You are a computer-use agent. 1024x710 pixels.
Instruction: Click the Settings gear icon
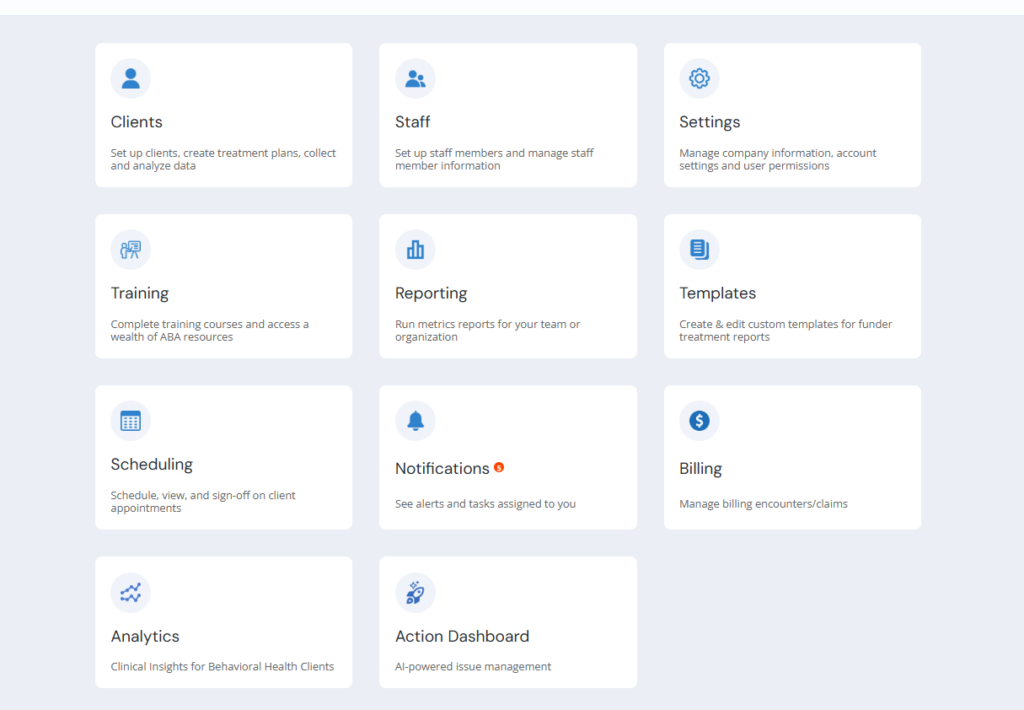click(x=699, y=78)
